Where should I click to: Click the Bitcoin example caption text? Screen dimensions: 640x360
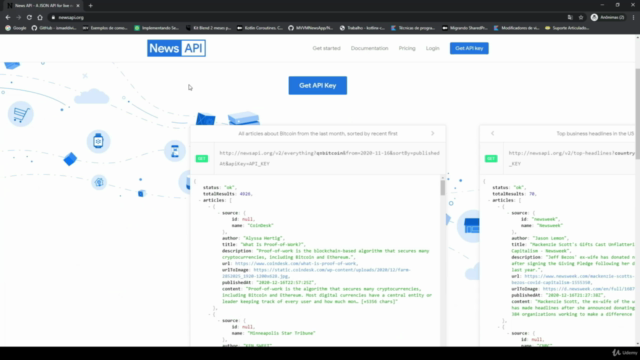pos(318,133)
